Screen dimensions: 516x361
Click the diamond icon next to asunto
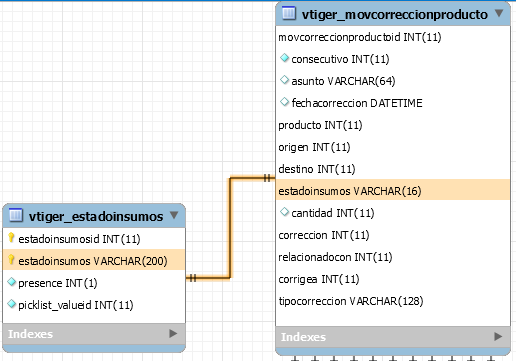tap(284, 80)
